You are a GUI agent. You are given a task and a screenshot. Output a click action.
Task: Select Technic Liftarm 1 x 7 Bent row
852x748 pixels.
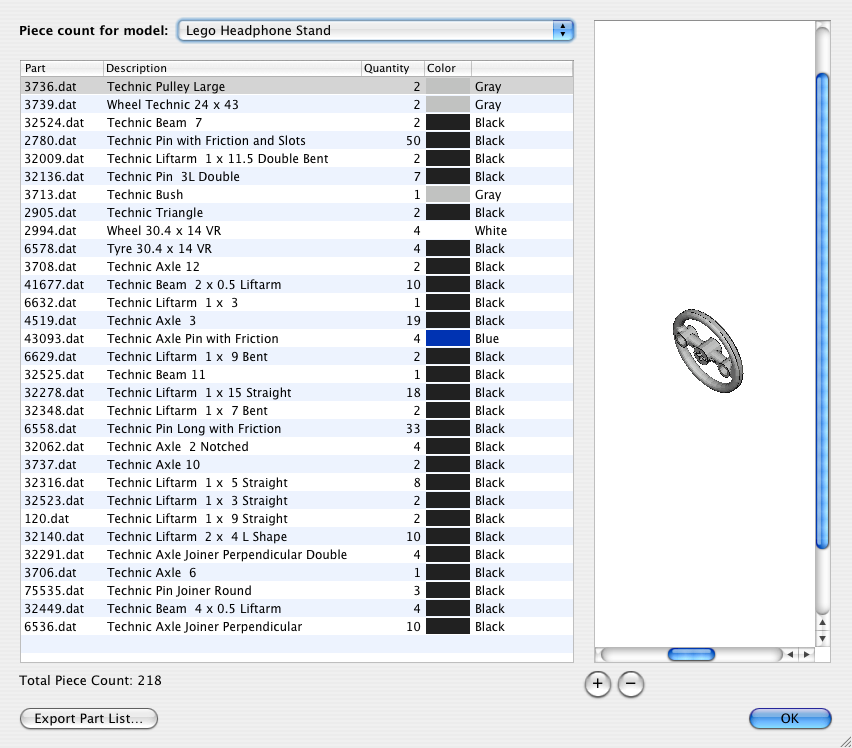(x=297, y=410)
